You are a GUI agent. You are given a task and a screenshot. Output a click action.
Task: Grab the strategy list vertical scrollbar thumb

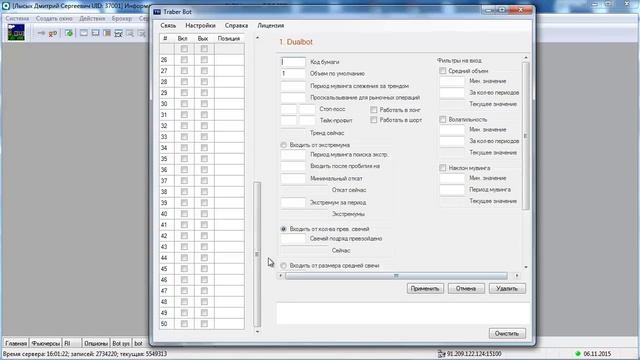tap(257, 254)
